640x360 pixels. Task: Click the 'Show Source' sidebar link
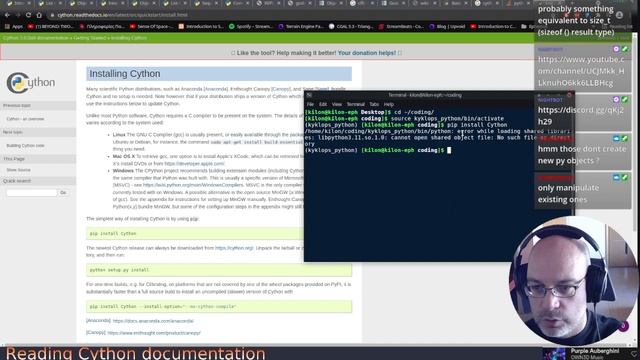pyautogui.click(x=18, y=170)
